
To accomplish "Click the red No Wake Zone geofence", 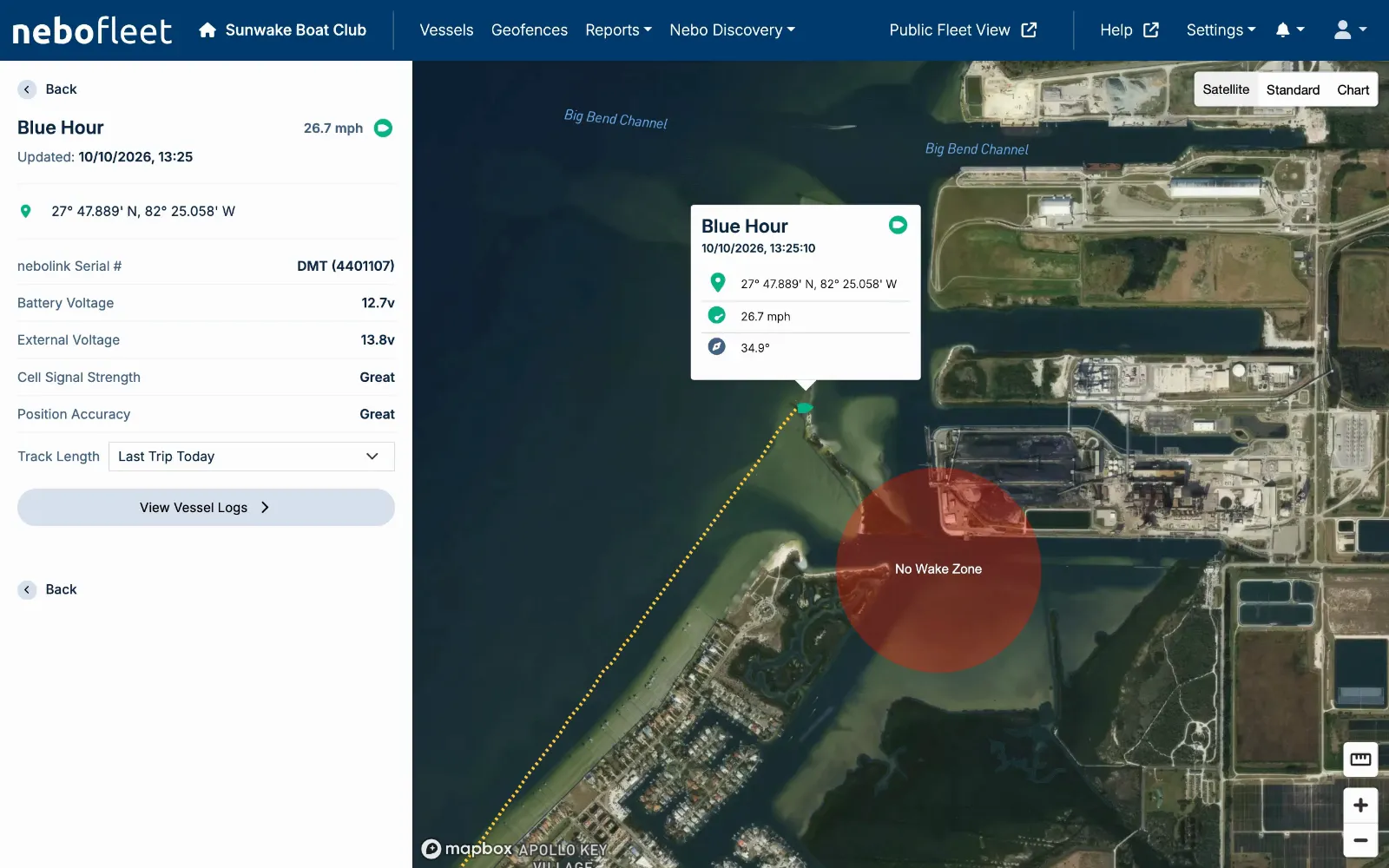I will (x=938, y=569).
